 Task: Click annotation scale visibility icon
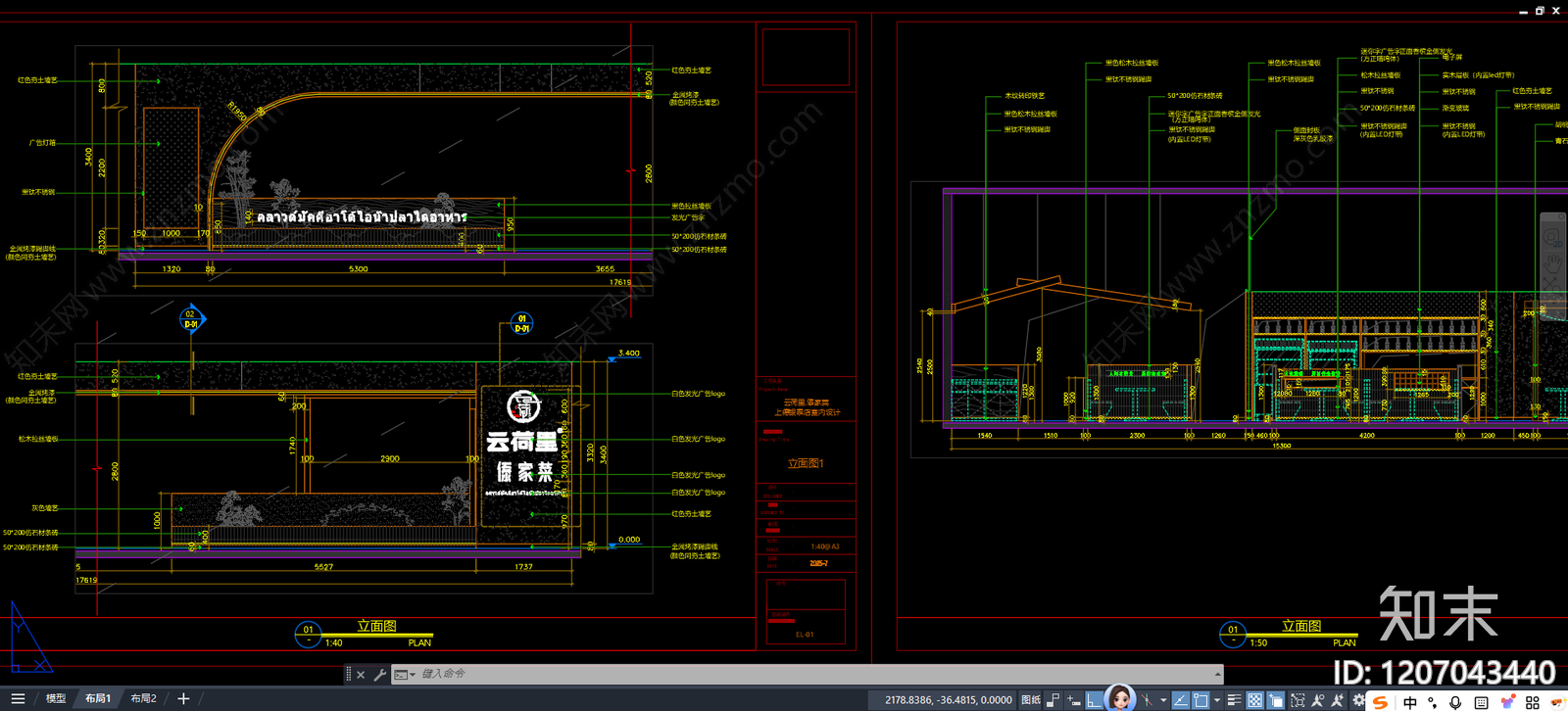(1317, 700)
